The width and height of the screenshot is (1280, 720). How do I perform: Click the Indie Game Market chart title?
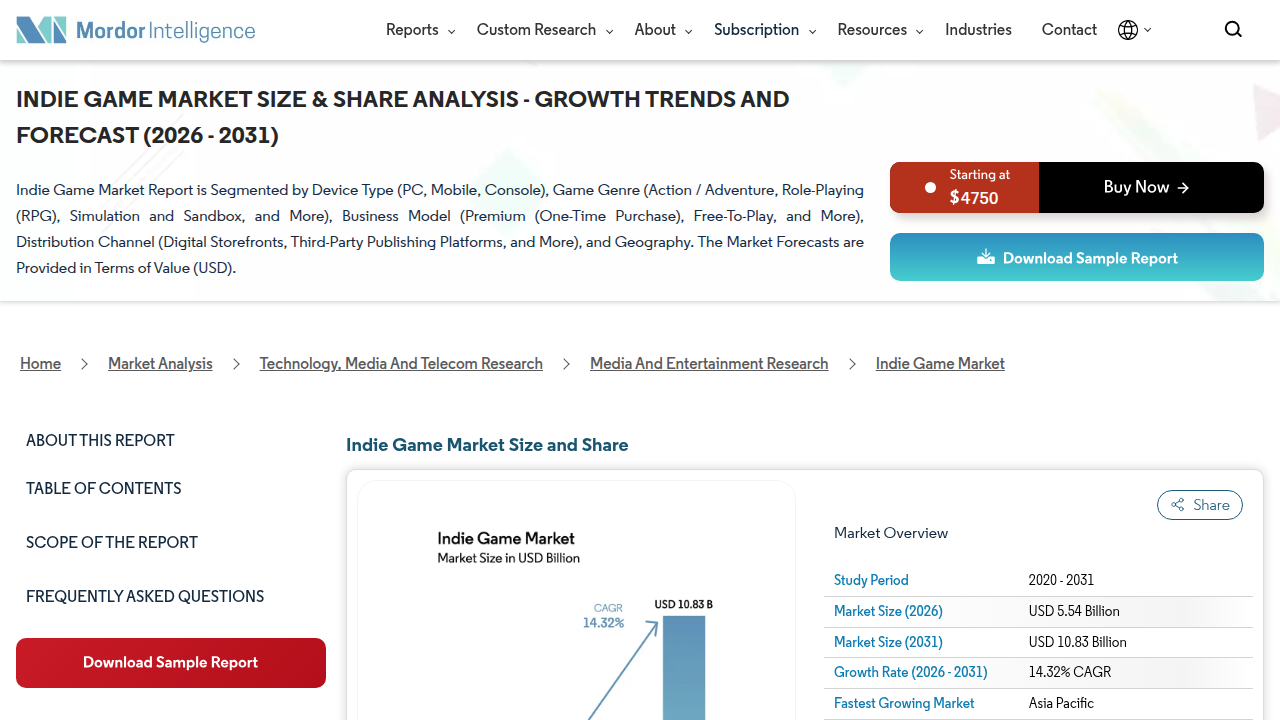506,538
